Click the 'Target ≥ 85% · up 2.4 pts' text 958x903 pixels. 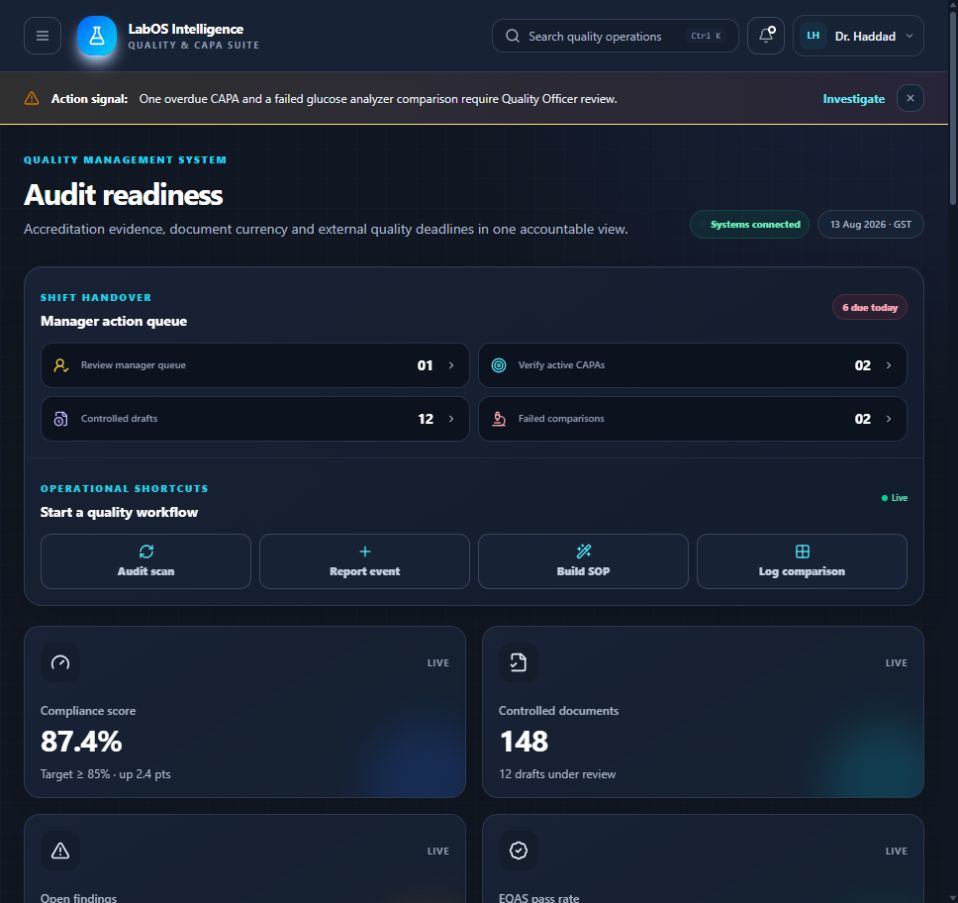(x=106, y=774)
